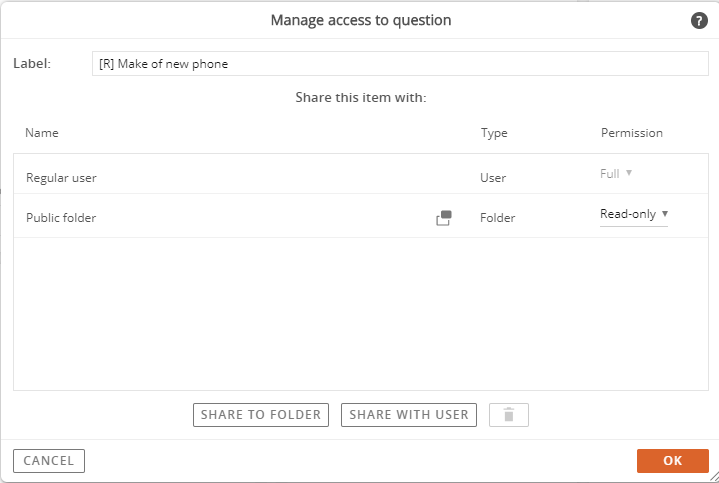Screen dimensions: 719x483
Task: Open the Full permission dropdown
Action: 616,174
